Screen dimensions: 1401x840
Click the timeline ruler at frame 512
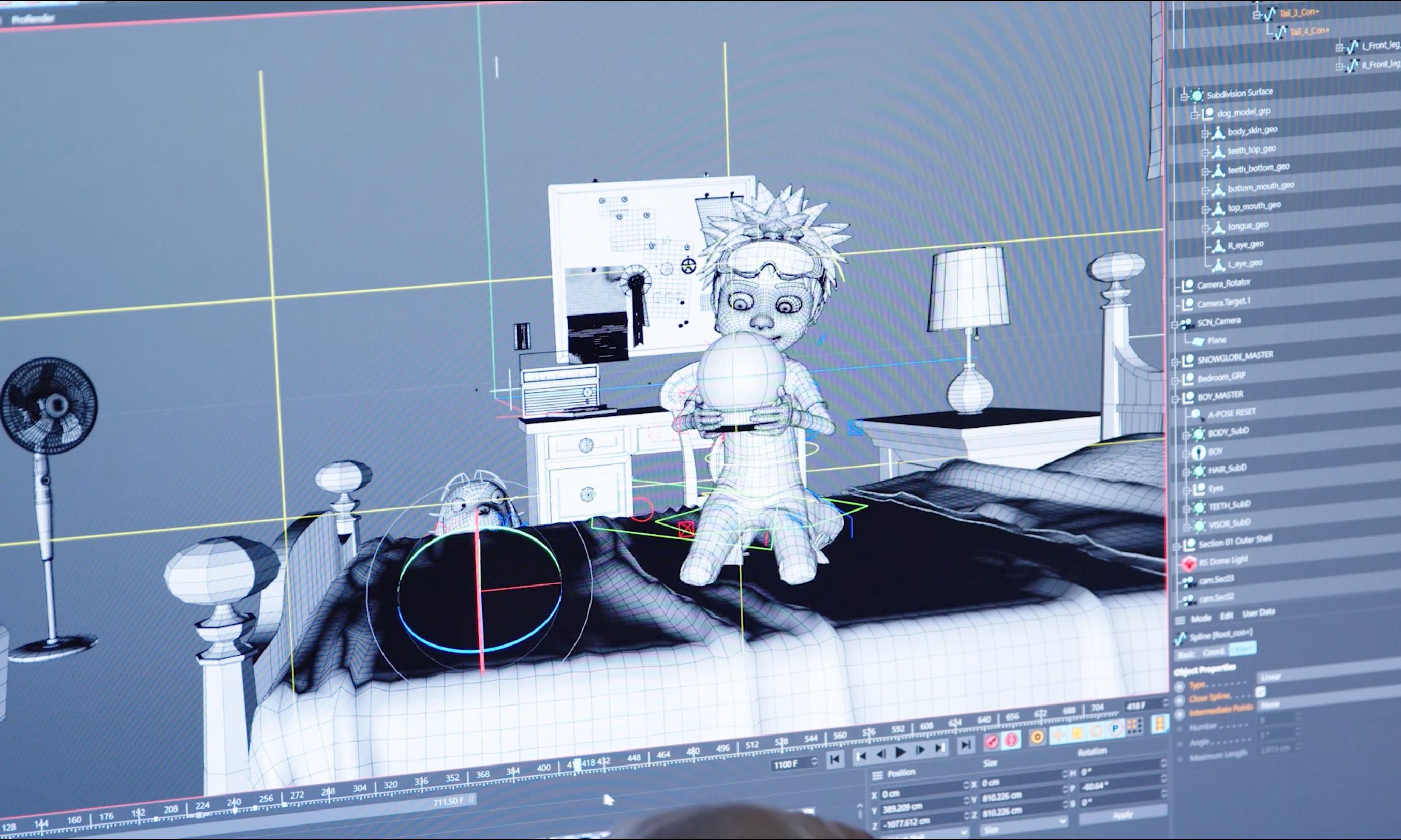(x=753, y=745)
